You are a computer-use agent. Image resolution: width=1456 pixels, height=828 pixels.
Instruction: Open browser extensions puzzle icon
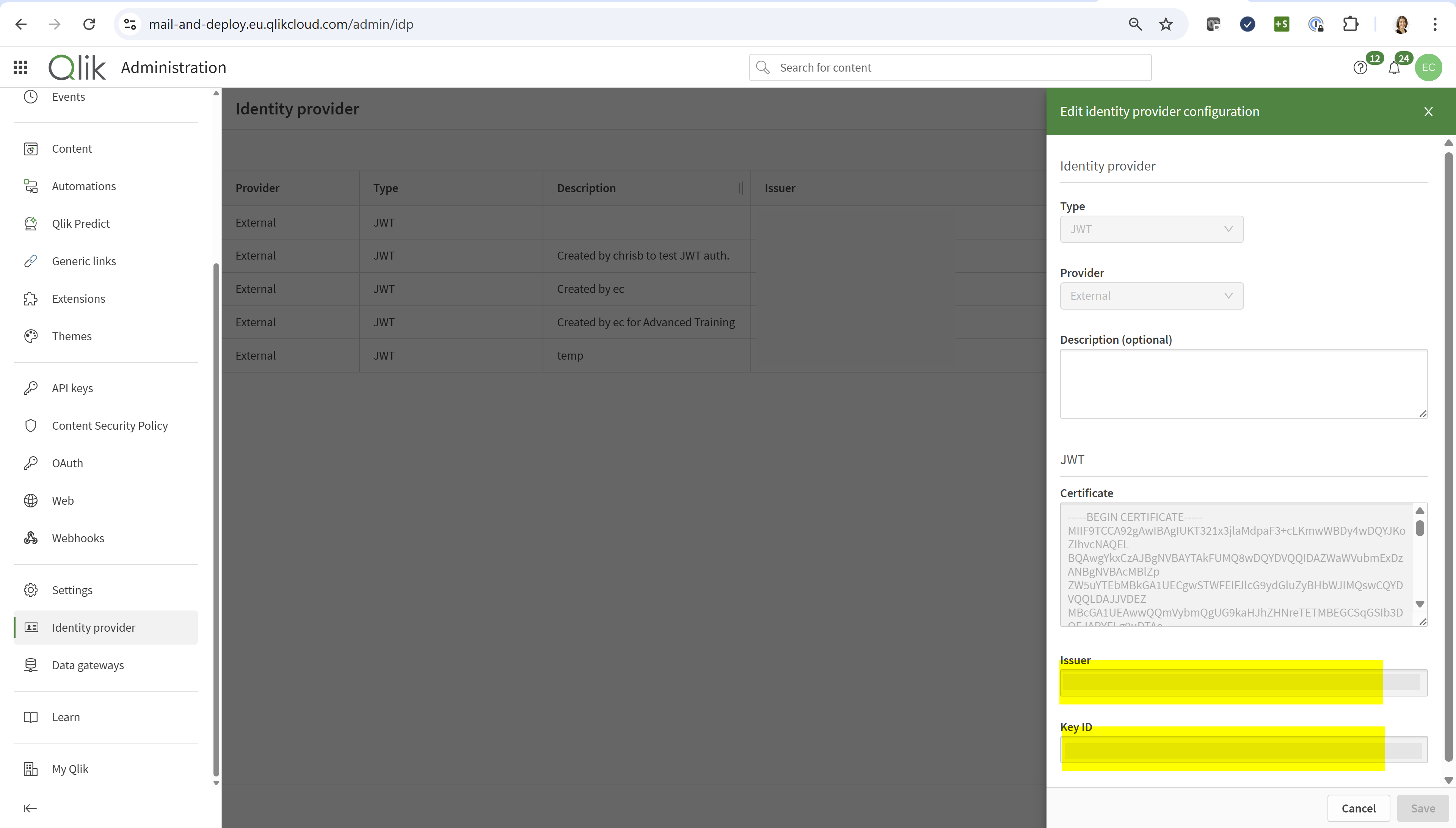tap(1350, 24)
